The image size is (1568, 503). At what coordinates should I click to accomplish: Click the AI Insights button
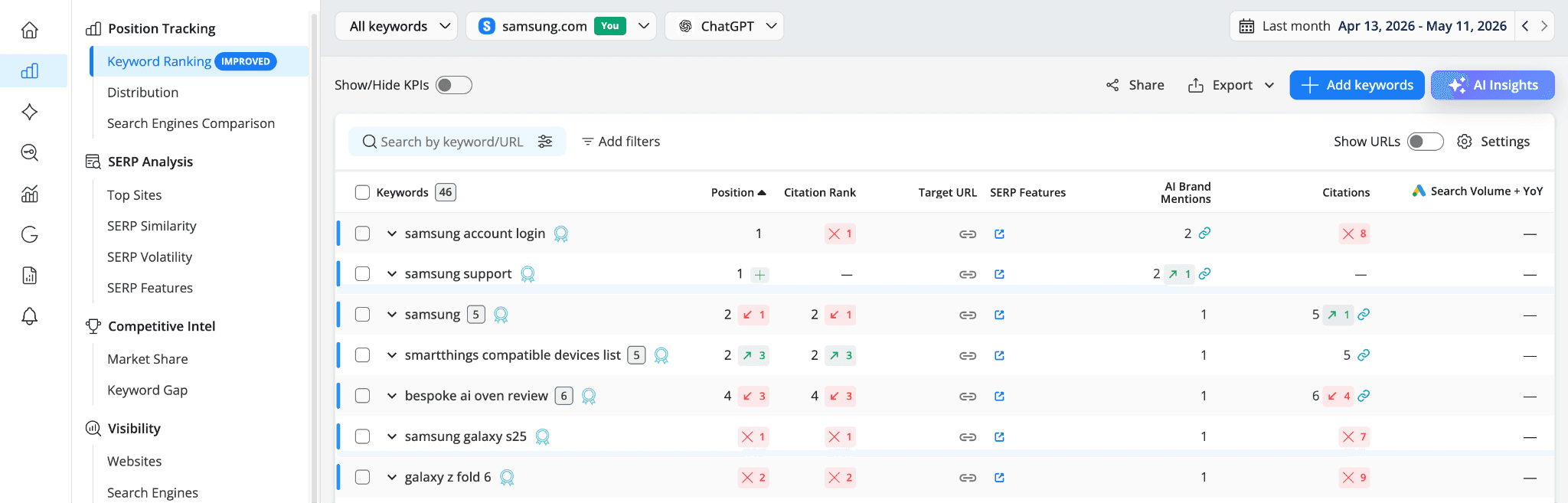[x=1493, y=85]
